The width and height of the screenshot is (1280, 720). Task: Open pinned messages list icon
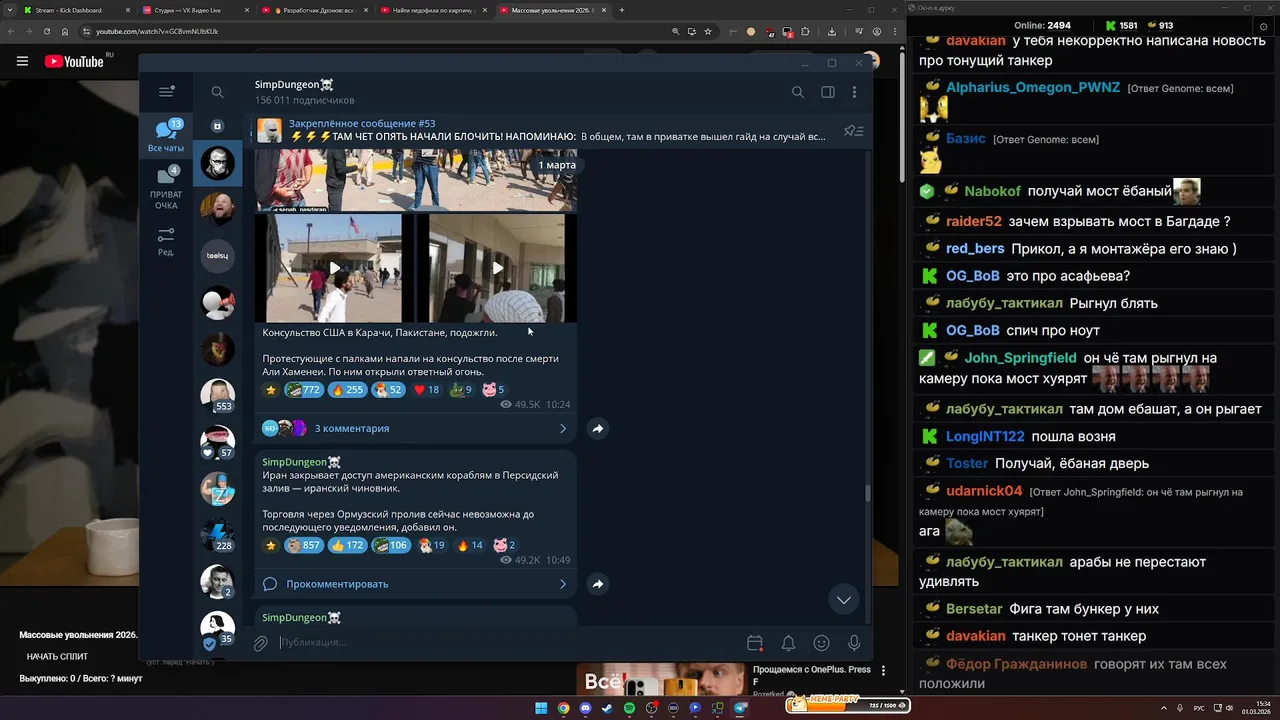[853, 131]
